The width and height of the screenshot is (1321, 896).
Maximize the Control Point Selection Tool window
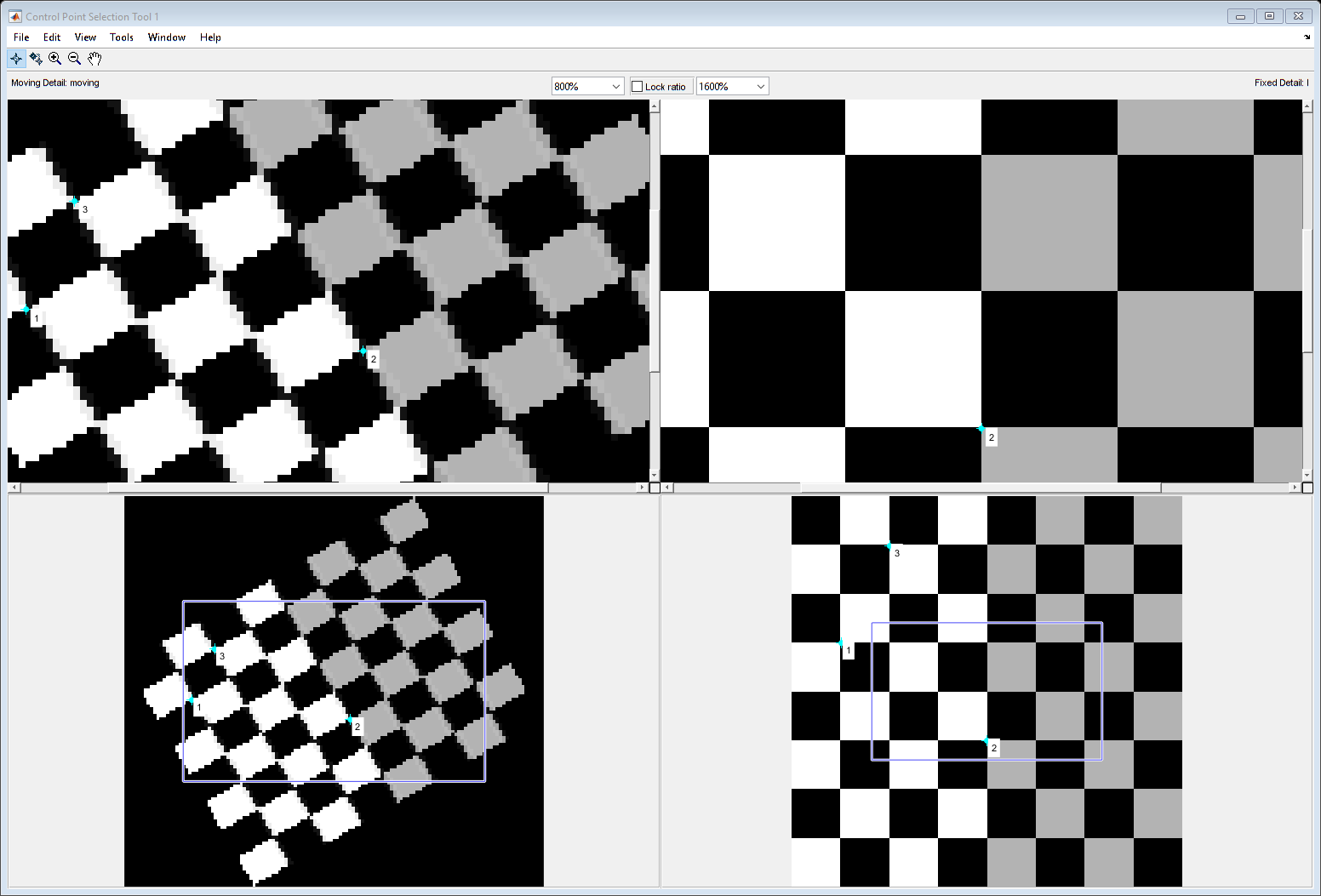(x=1269, y=16)
